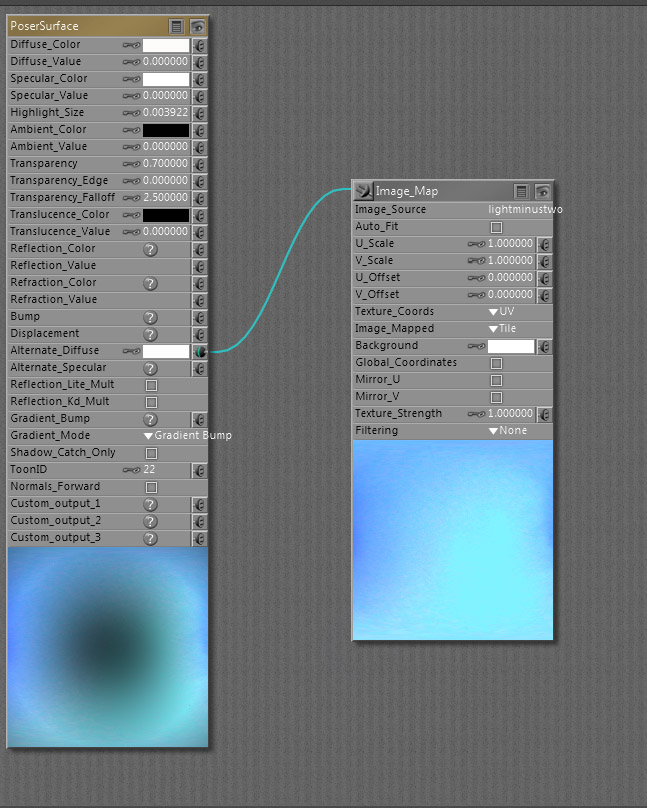Open the Image_Map Background color swatch

tap(511, 346)
